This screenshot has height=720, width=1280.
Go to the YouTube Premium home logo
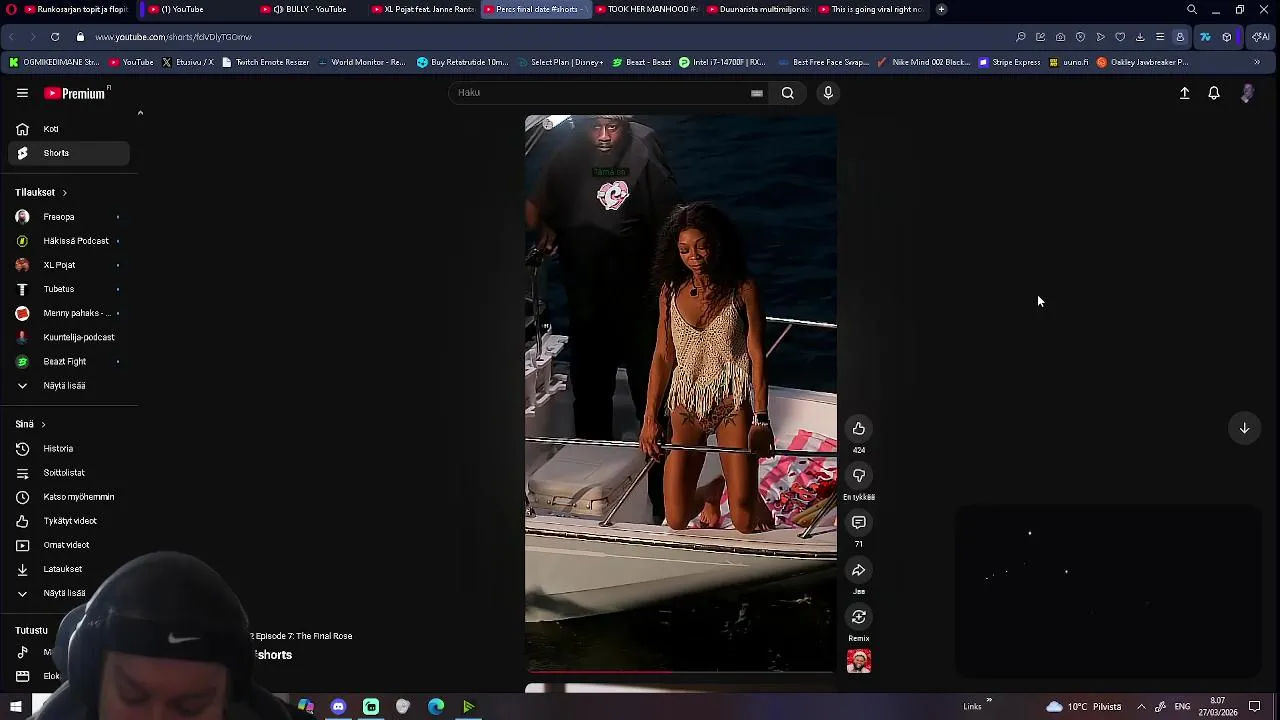(x=77, y=93)
